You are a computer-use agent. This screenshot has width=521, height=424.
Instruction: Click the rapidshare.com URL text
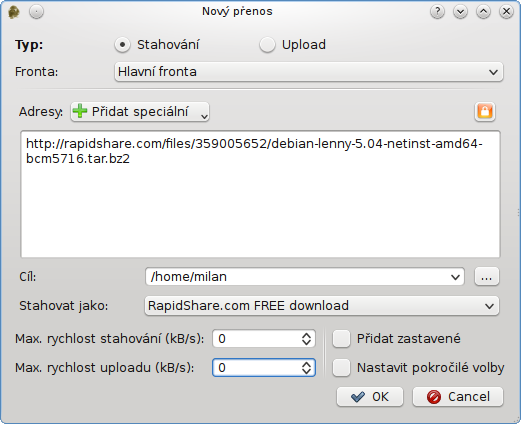254,151
